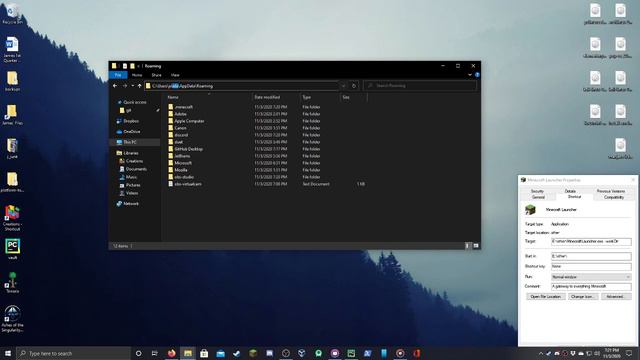Click the Search Roaming box
640x360 pixels.
[420, 86]
